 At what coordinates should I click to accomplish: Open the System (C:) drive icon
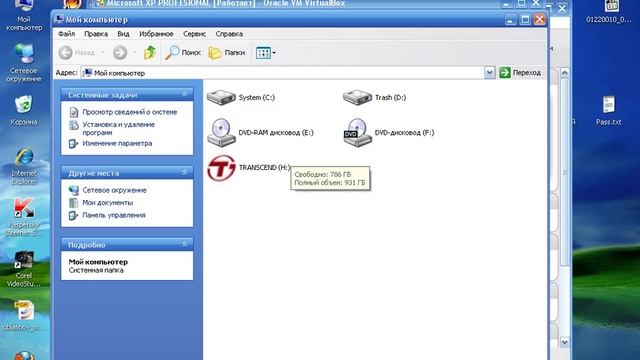pos(221,97)
